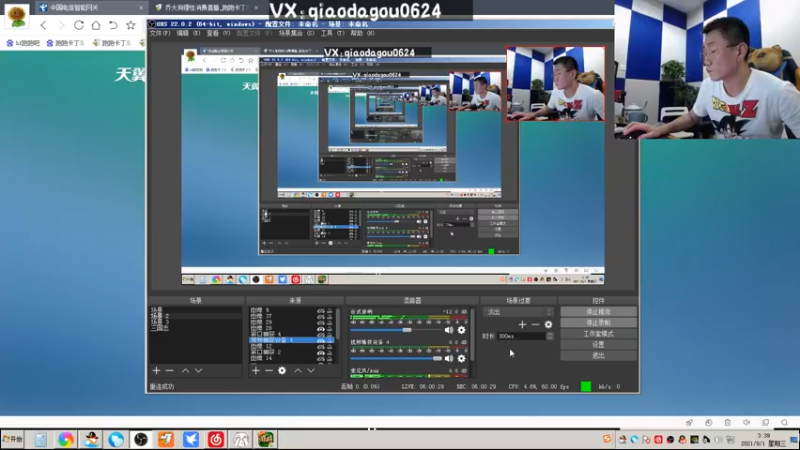Click the browser undo-close arrow icon
The width and height of the screenshot is (800, 450).
tap(113, 25)
